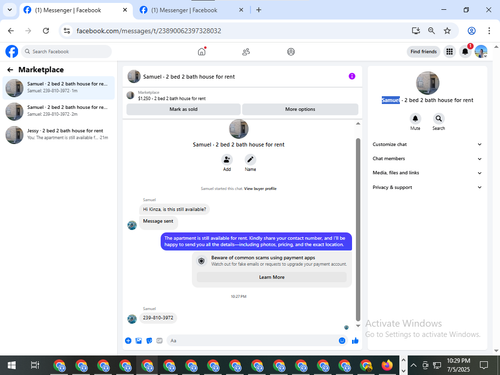Open a new Chrome tab
This screenshot has width=500, height=375.
pyautogui.click(x=259, y=10)
